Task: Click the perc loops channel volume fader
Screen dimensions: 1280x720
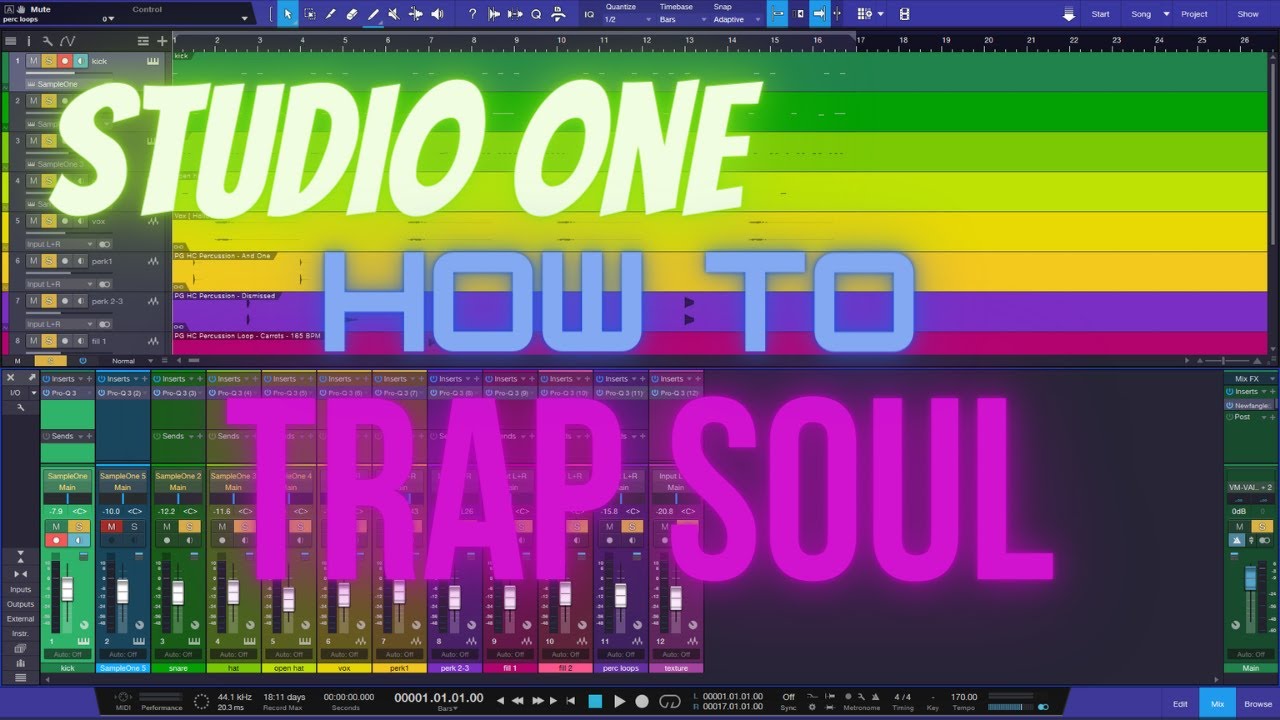Action: 620,594
